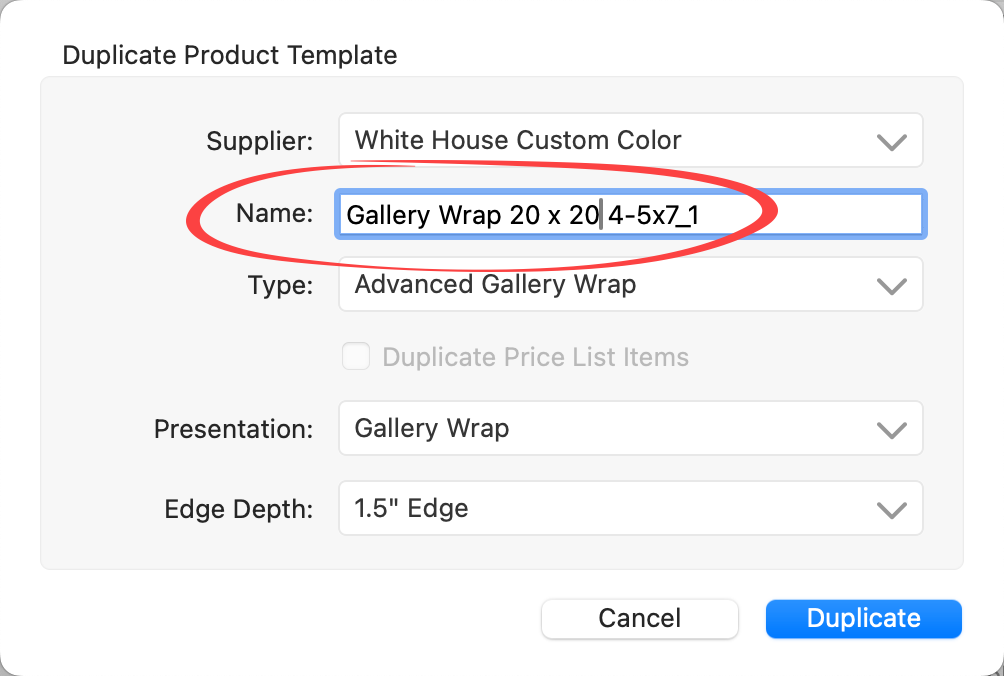Image resolution: width=1004 pixels, height=676 pixels.
Task: Click the "Name:" field label
Action: click(274, 213)
